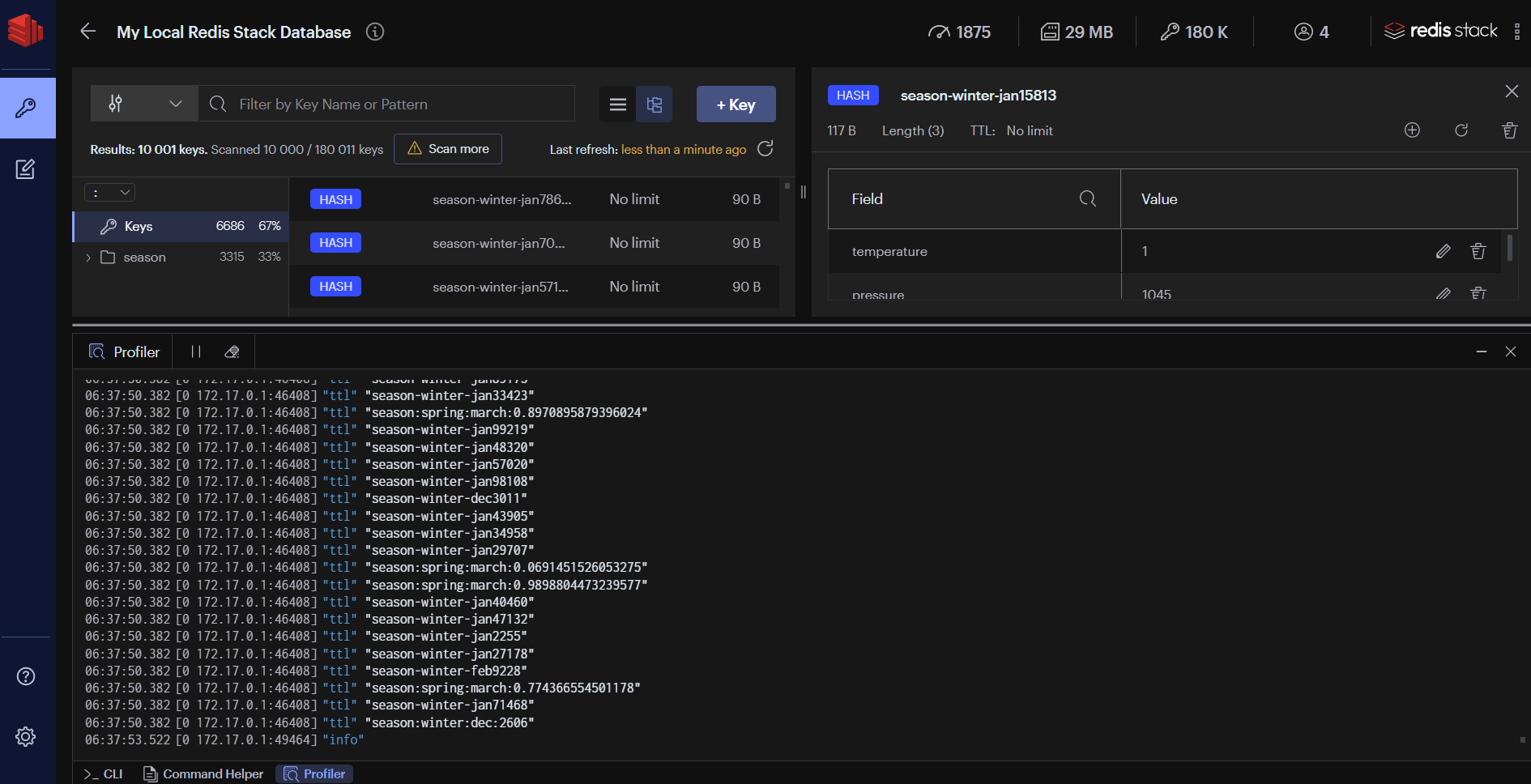
Task: Pause the Profiler output
Action: (x=194, y=352)
